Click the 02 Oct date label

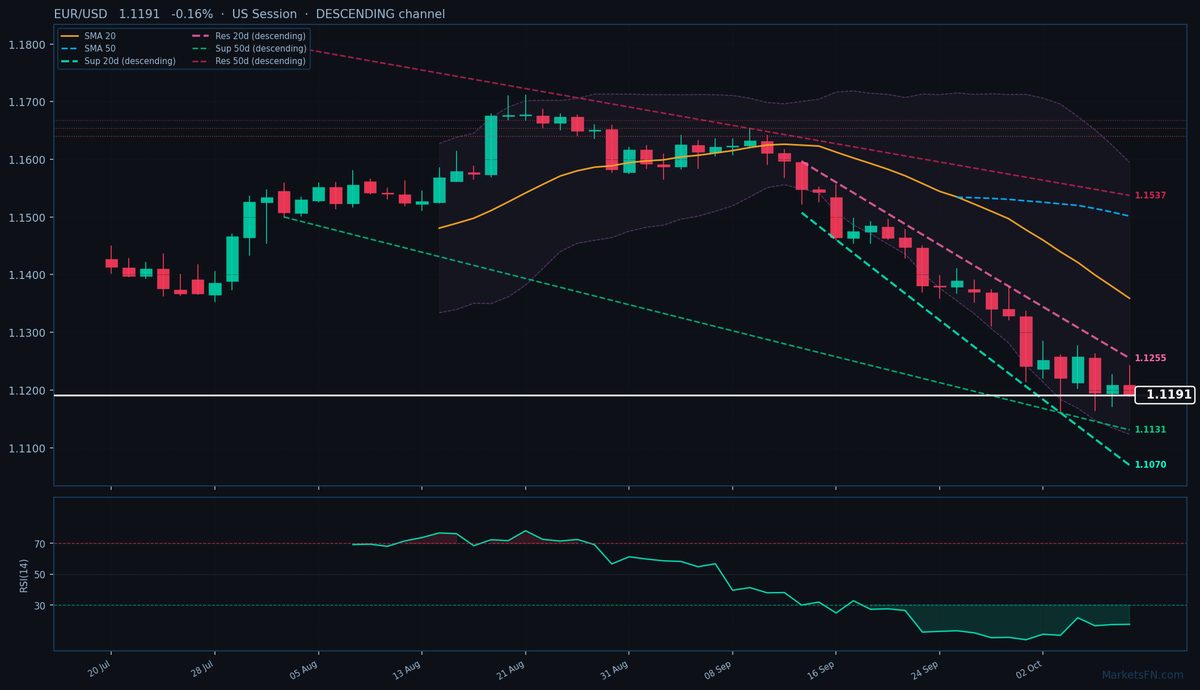1031,669
